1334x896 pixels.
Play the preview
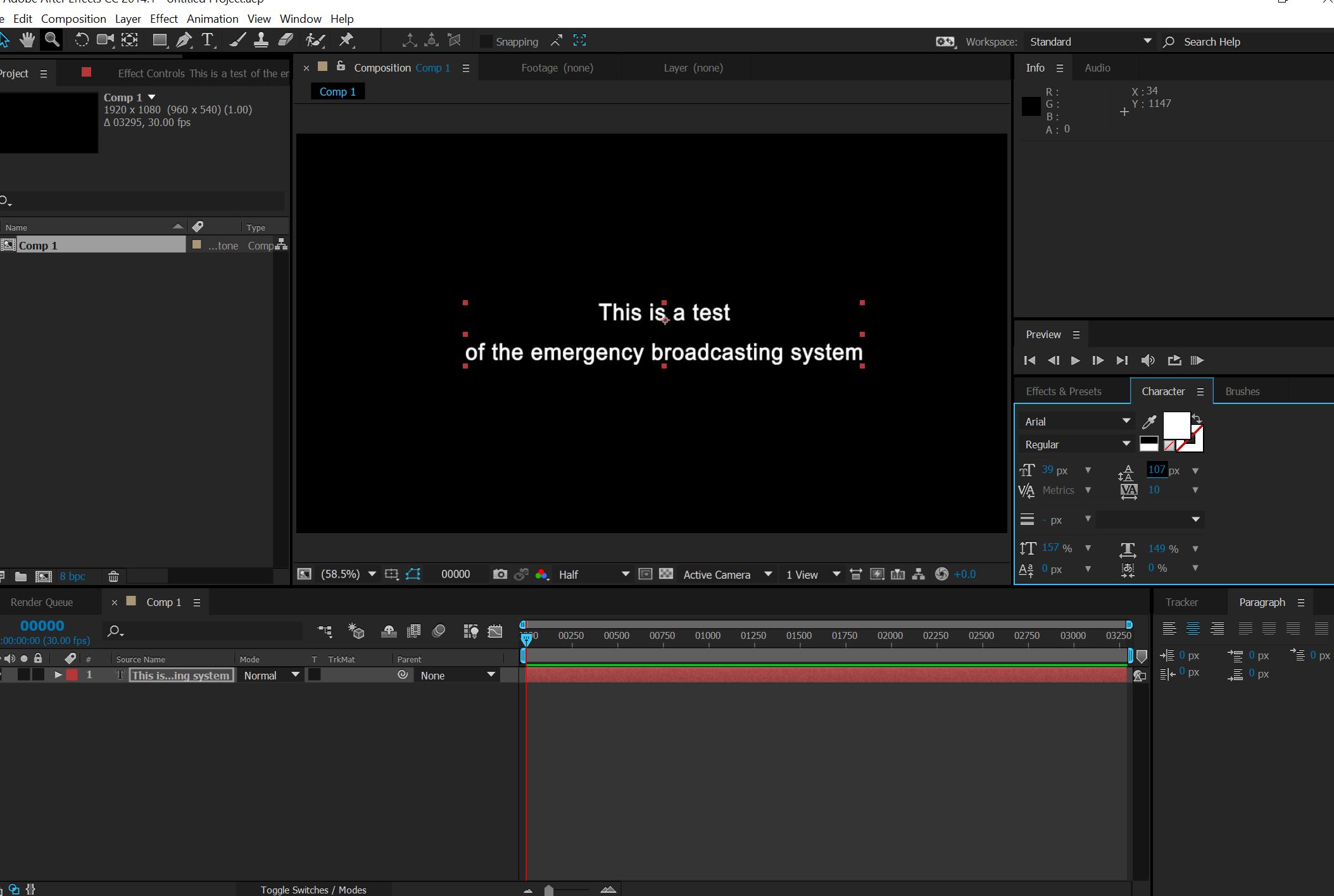1075,360
